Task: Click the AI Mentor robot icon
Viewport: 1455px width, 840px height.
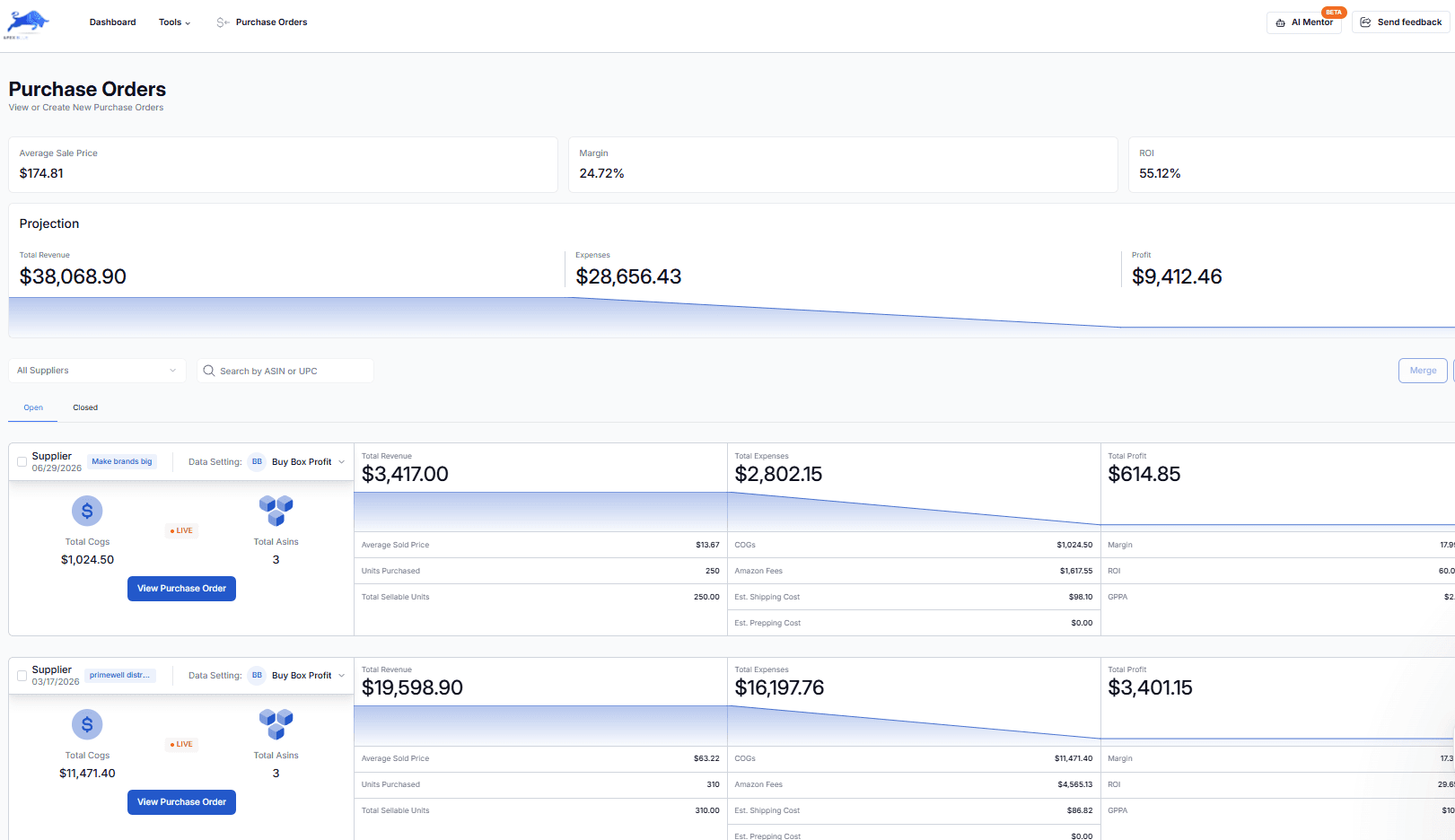Action: click(1280, 22)
